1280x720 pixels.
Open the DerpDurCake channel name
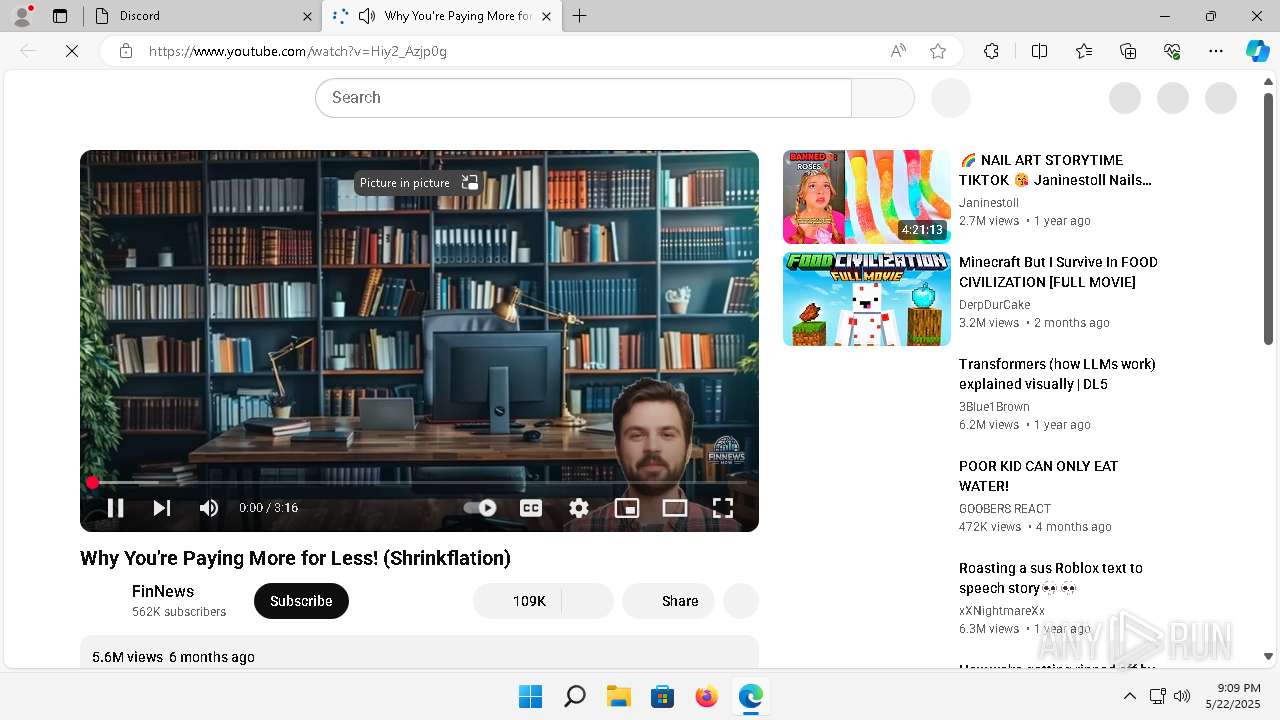click(994, 305)
